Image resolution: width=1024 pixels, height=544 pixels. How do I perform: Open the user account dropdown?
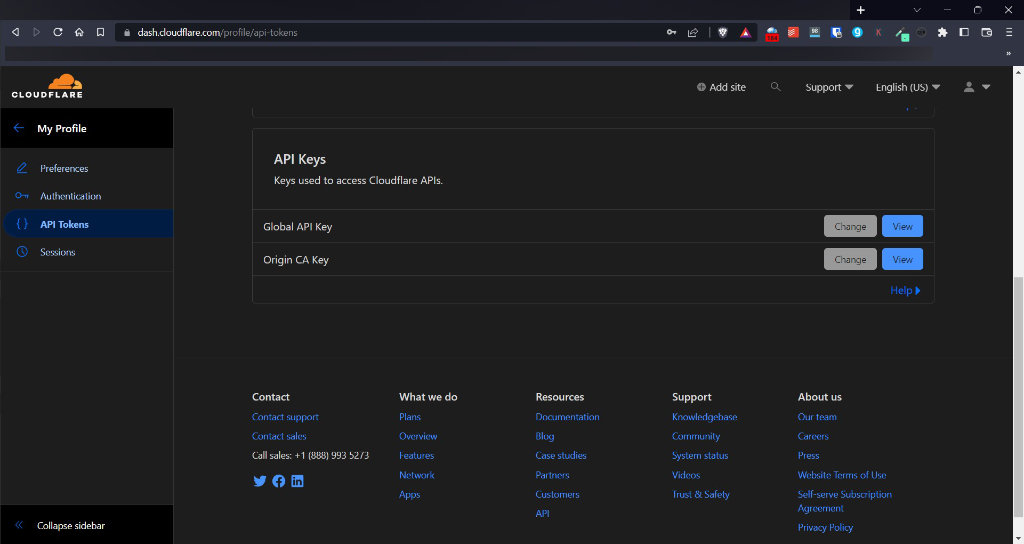point(977,87)
